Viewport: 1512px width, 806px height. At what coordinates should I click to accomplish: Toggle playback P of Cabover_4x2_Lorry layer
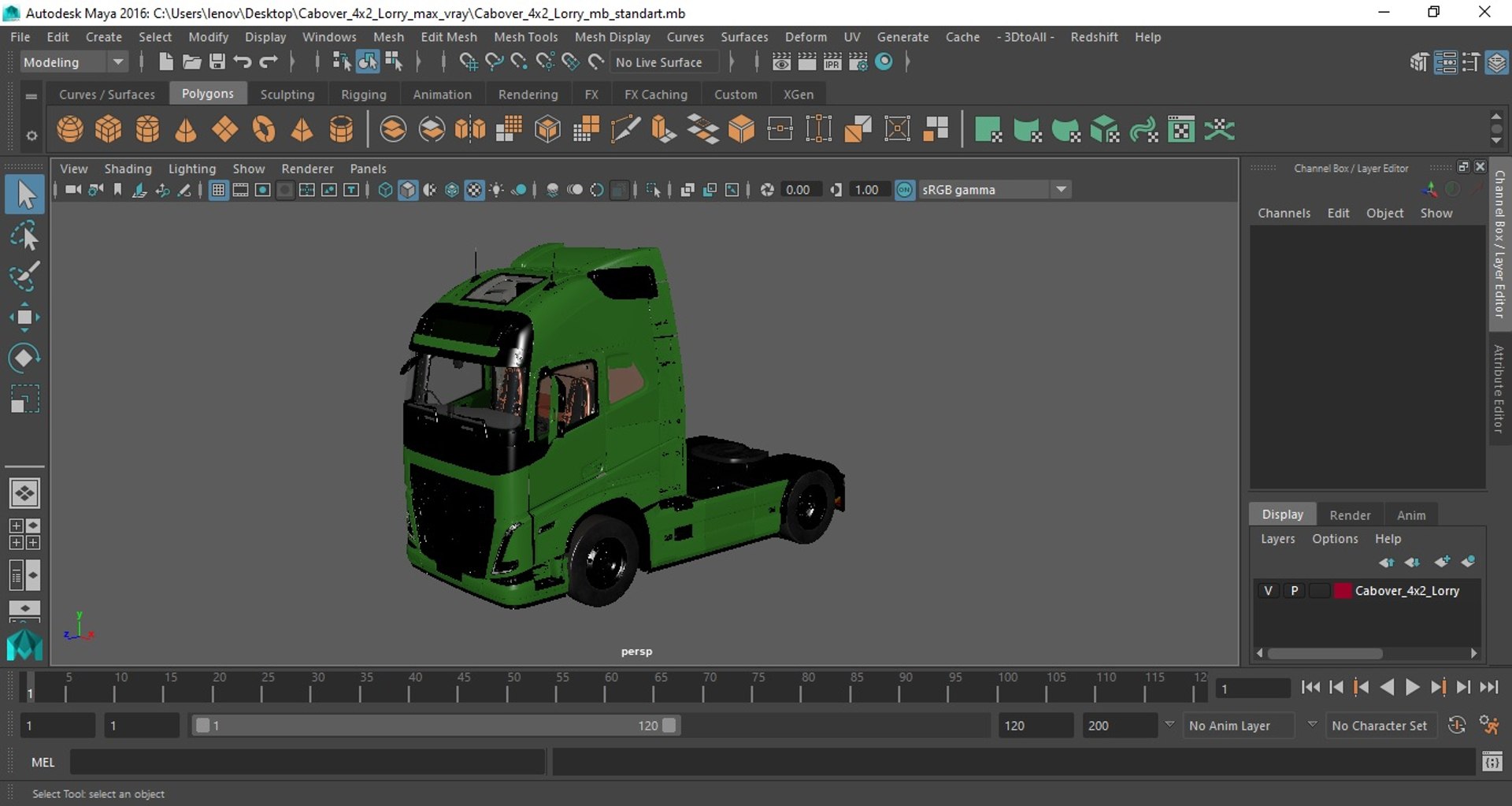point(1294,591)
